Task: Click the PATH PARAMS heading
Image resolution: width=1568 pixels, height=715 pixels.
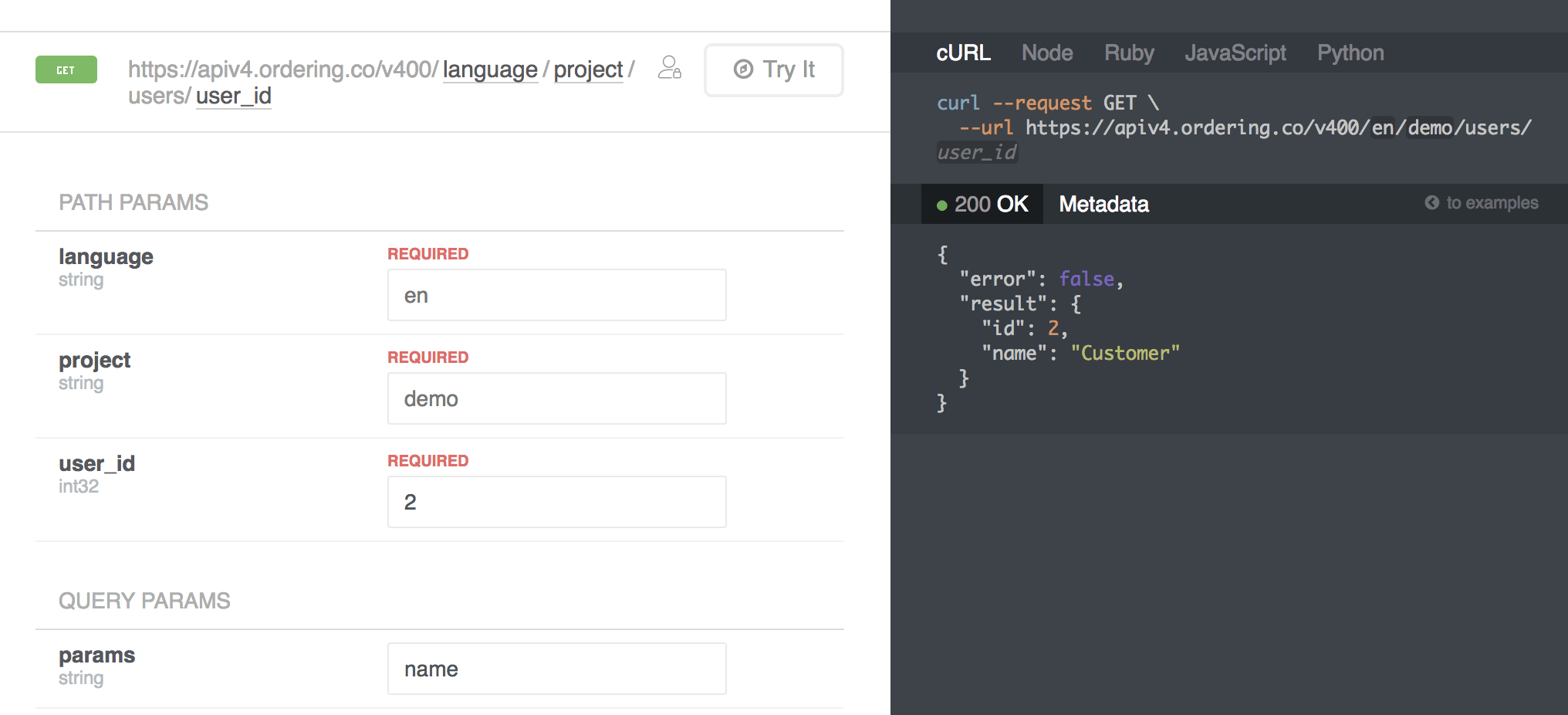Action: (133, 202)
